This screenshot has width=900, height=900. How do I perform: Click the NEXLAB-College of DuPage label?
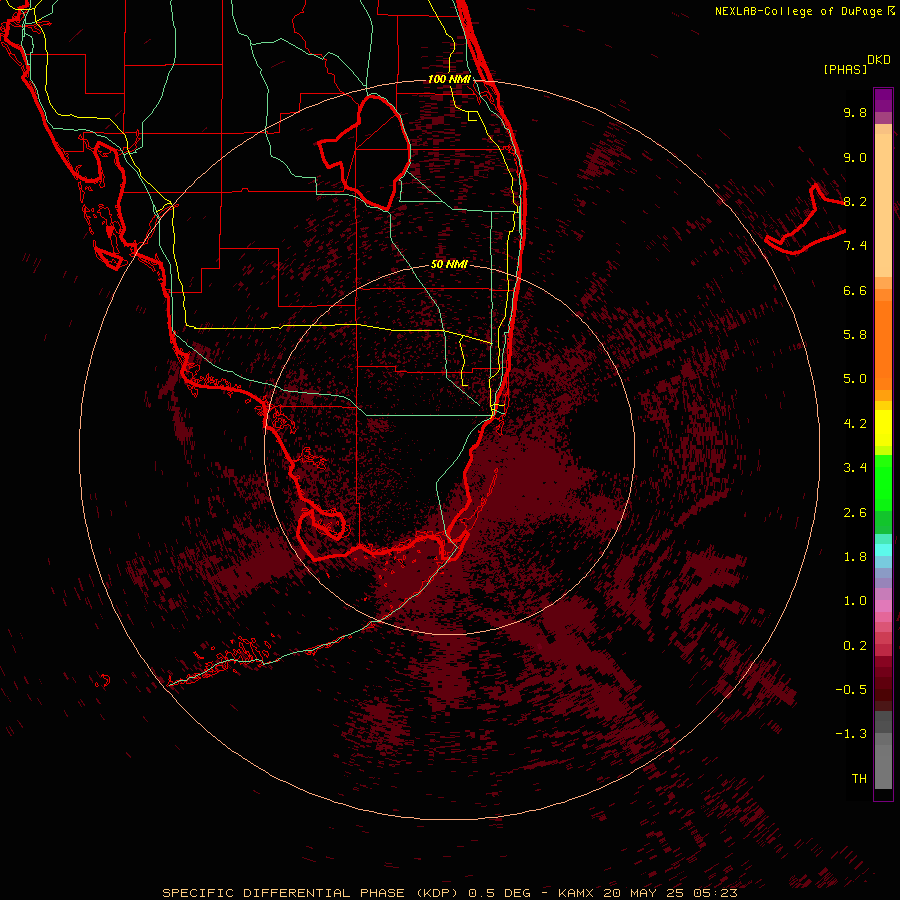tap(804, 11)
